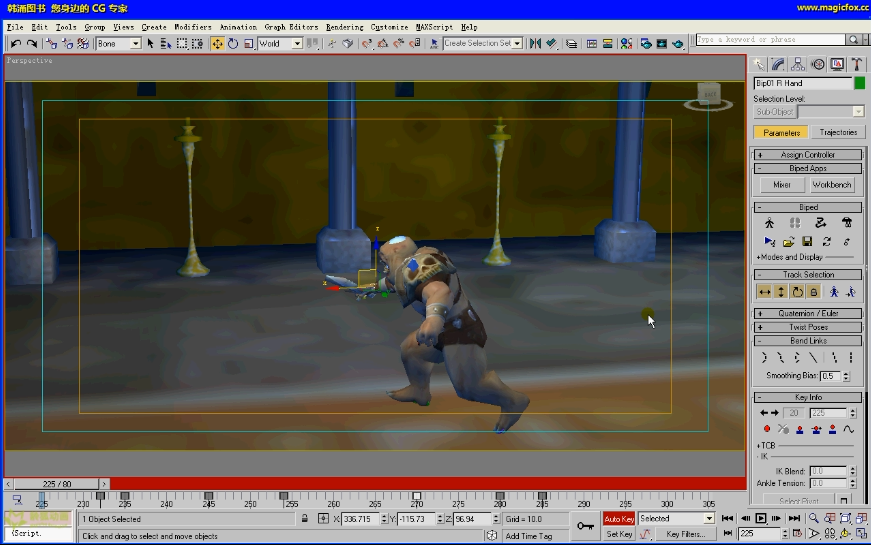Screen dimensions: 871x545
Task: Choose the Select and Scale tool
Action: [248, 43]
